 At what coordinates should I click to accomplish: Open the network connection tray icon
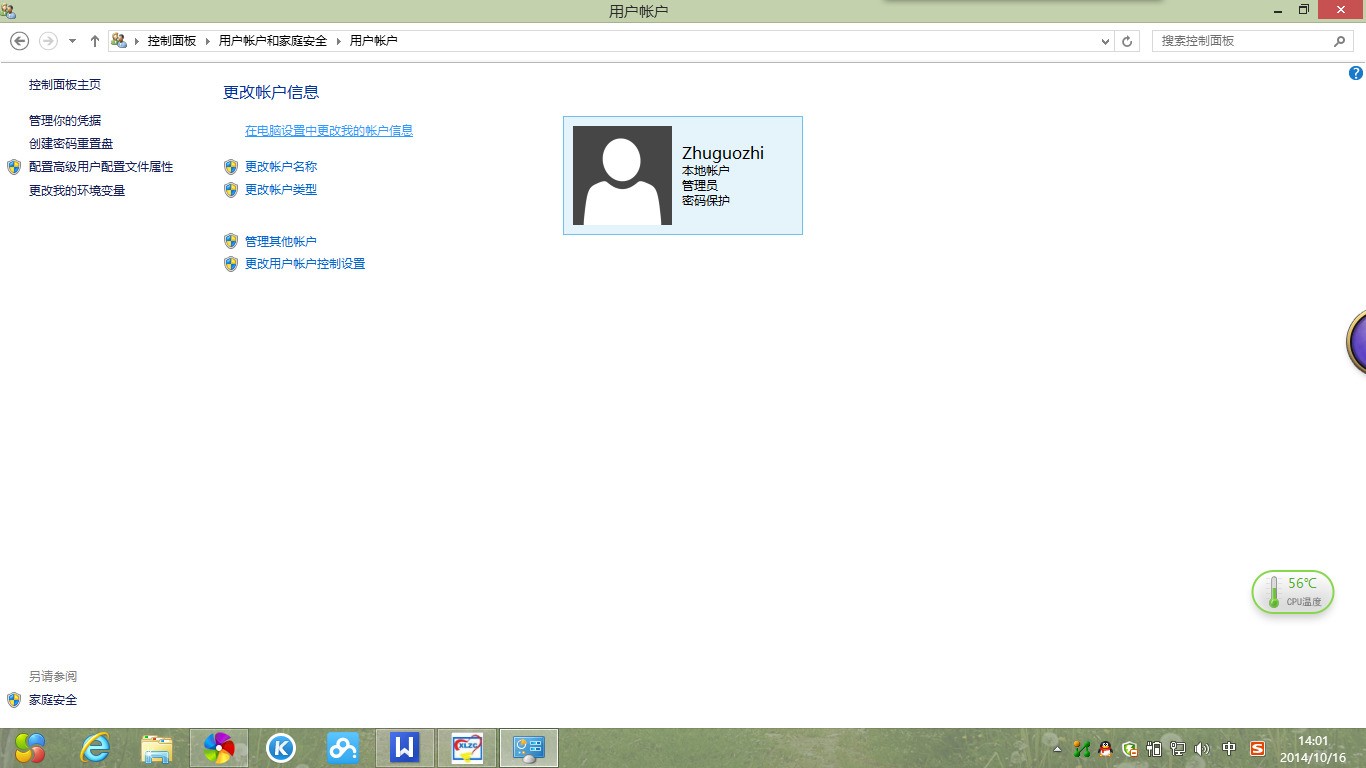1178,748
